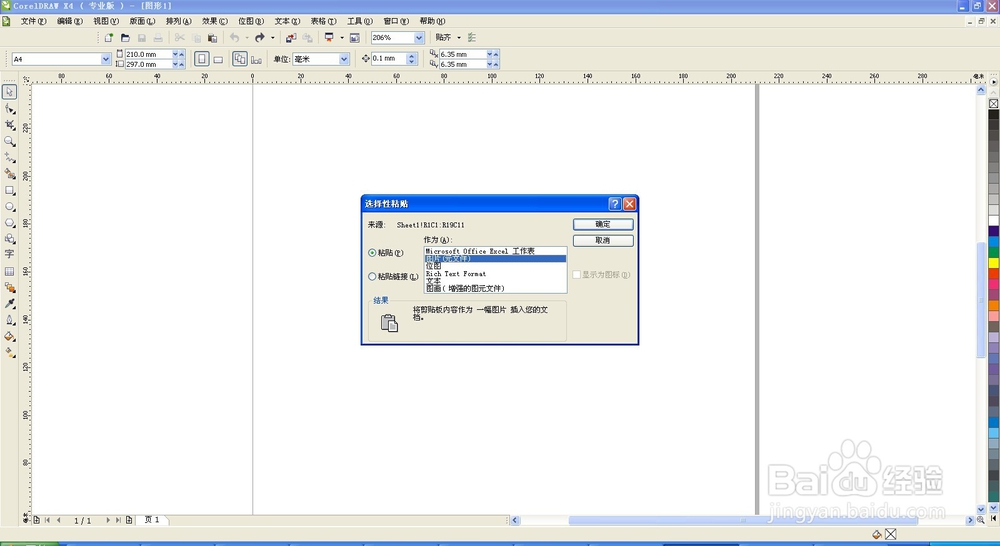The image size is (1000, 546).
Task: Click the Import icon in toolbar
Action: click(x=291, y=38)
